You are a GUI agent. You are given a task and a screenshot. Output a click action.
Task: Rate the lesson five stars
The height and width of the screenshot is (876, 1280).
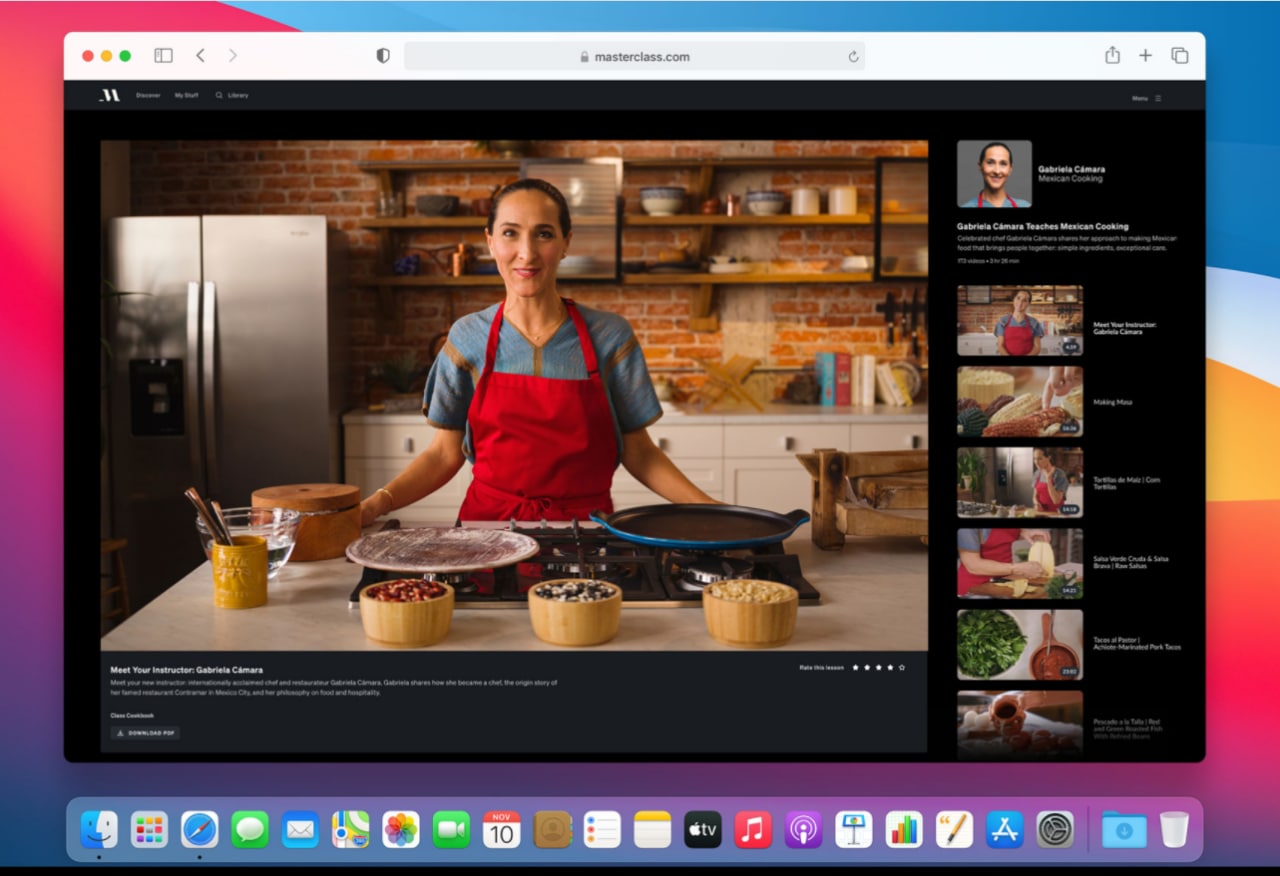pos(902,667)
